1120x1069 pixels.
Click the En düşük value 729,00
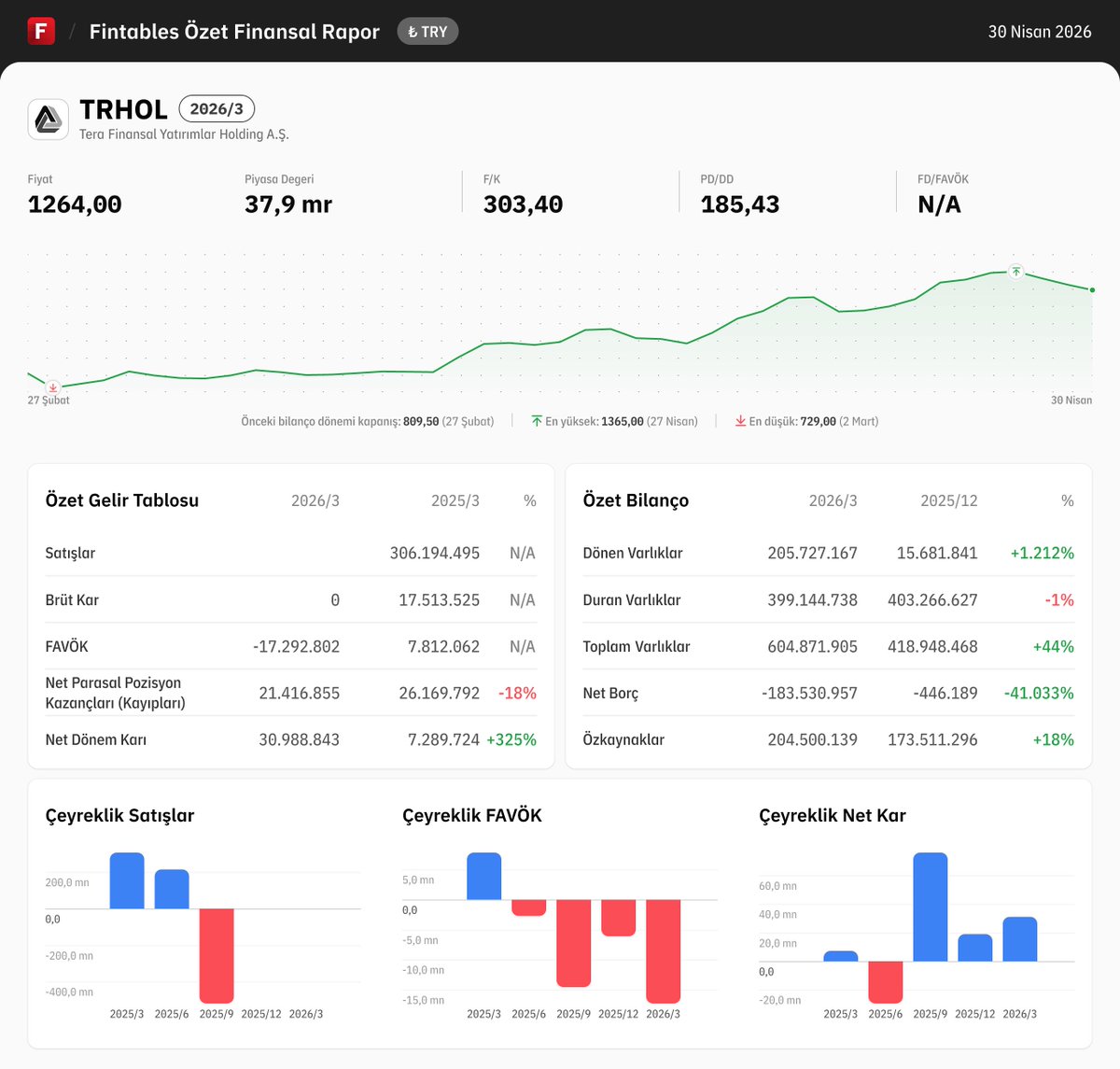(818, 421)
